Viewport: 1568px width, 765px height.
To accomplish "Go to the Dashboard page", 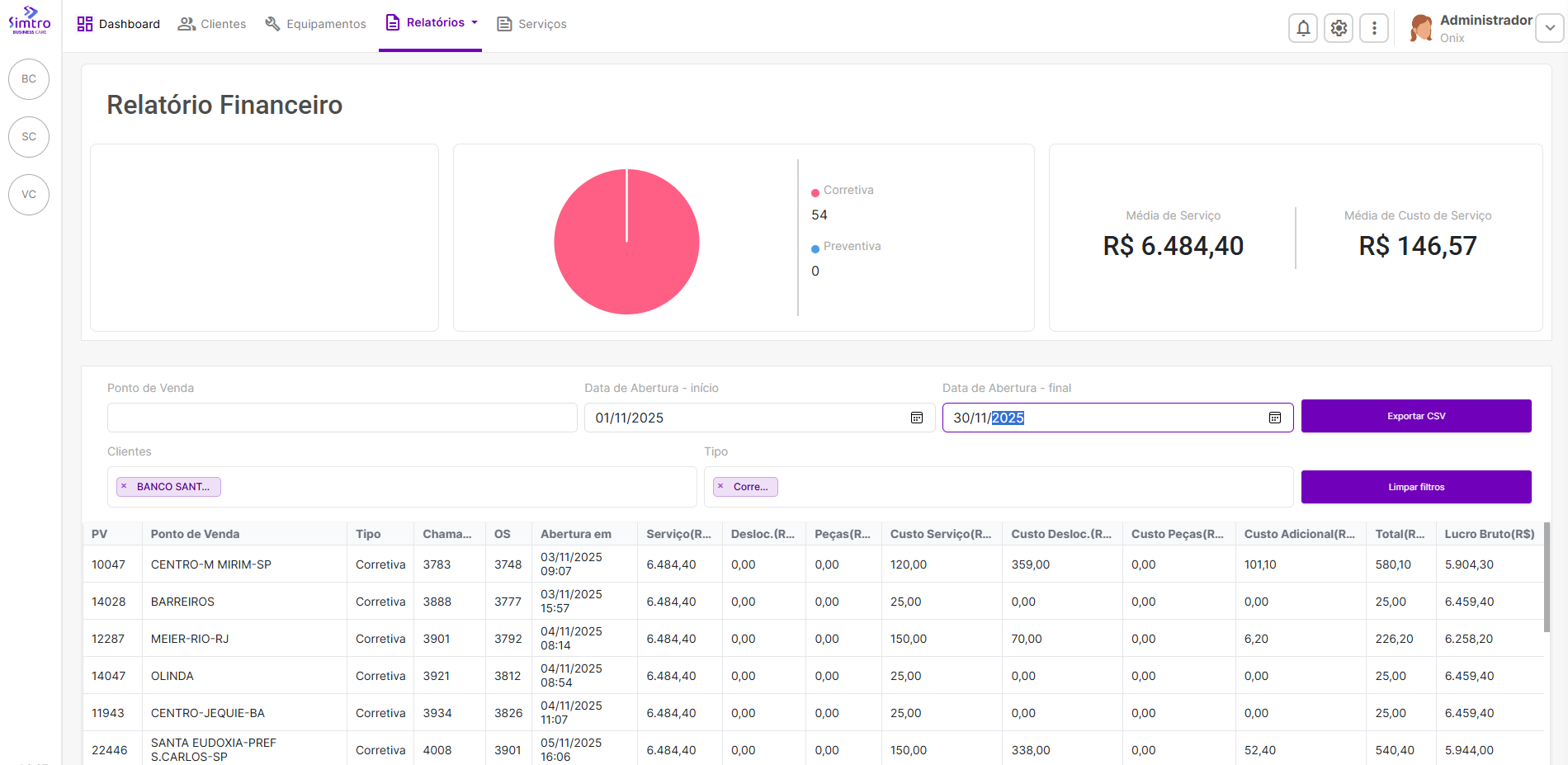I will point(119,24).
